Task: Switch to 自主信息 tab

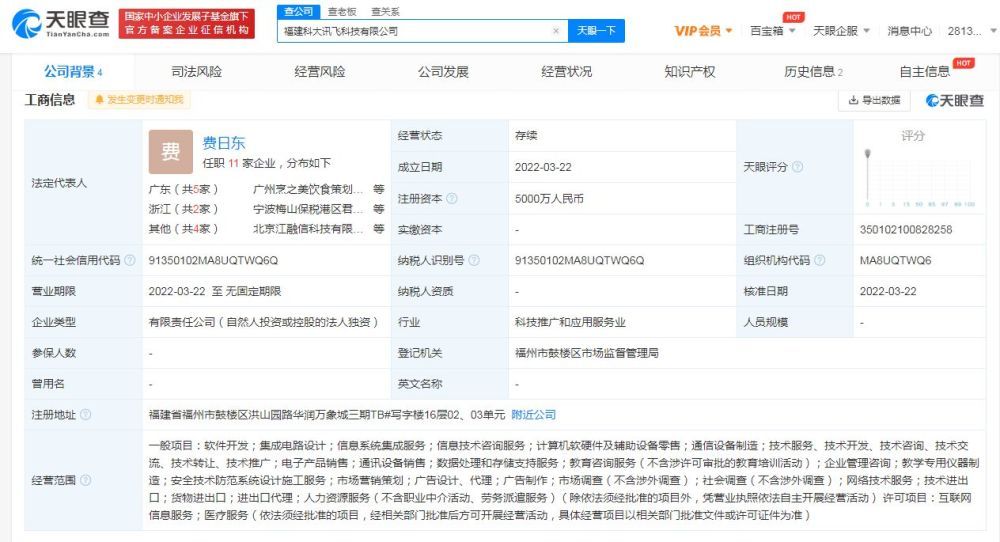Action: point(925,71)
